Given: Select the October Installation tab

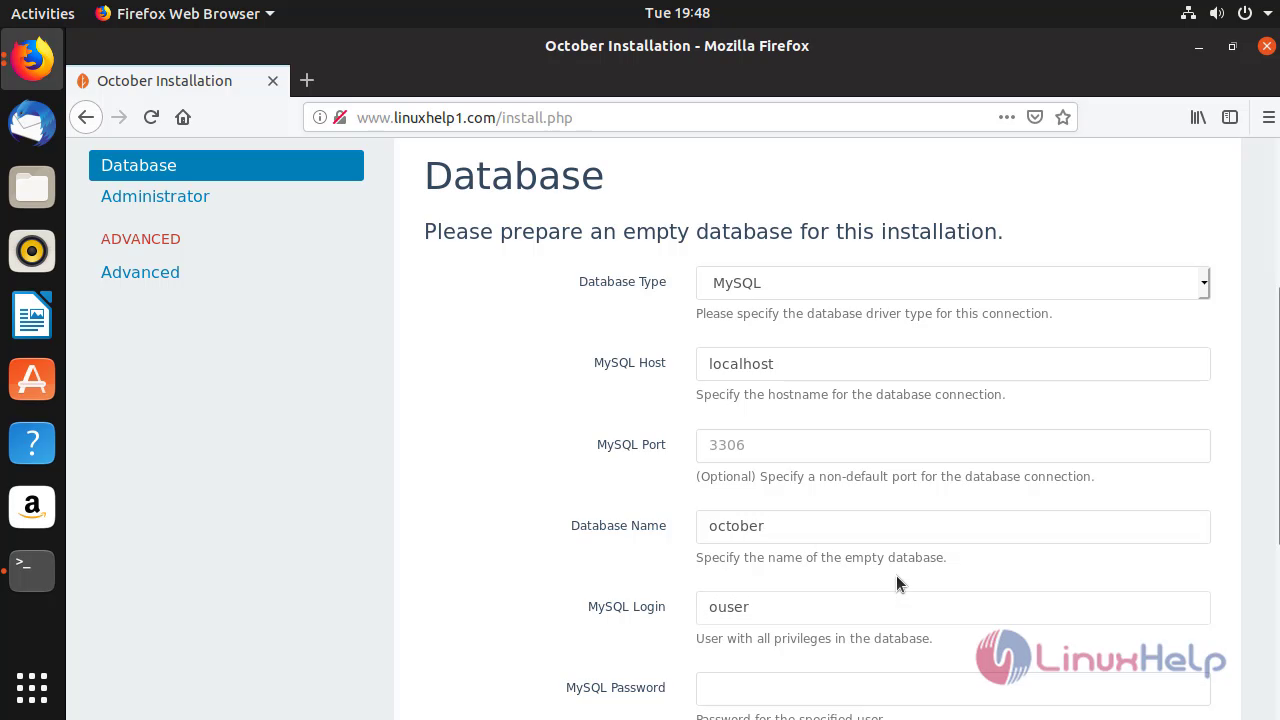Looking at the screenshot, I should (178, 81).
